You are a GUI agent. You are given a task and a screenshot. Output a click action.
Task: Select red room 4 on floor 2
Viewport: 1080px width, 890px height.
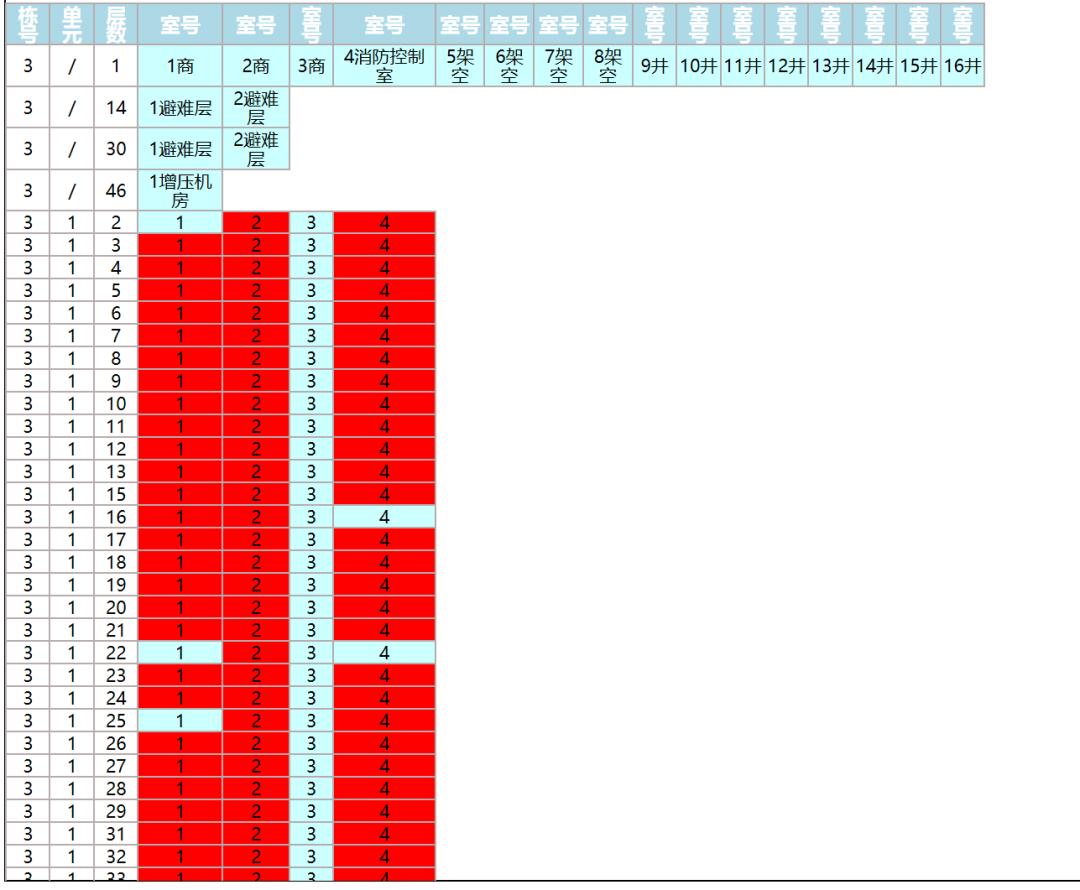click(384, 222)
